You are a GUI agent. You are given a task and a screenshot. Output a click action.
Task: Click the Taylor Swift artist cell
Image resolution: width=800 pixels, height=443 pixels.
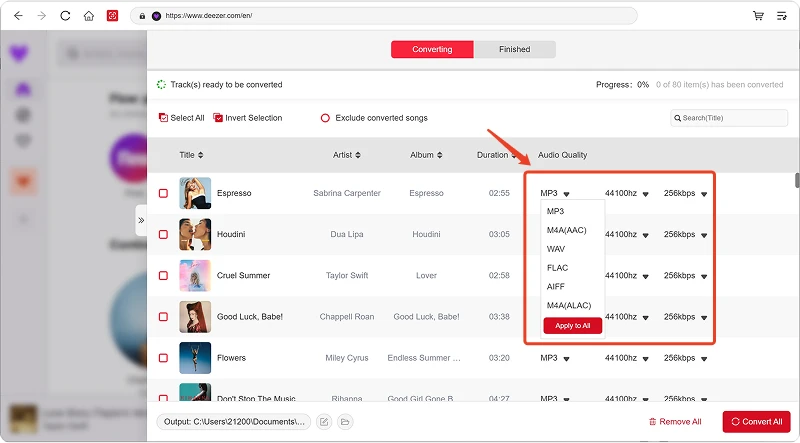(347, 276)
